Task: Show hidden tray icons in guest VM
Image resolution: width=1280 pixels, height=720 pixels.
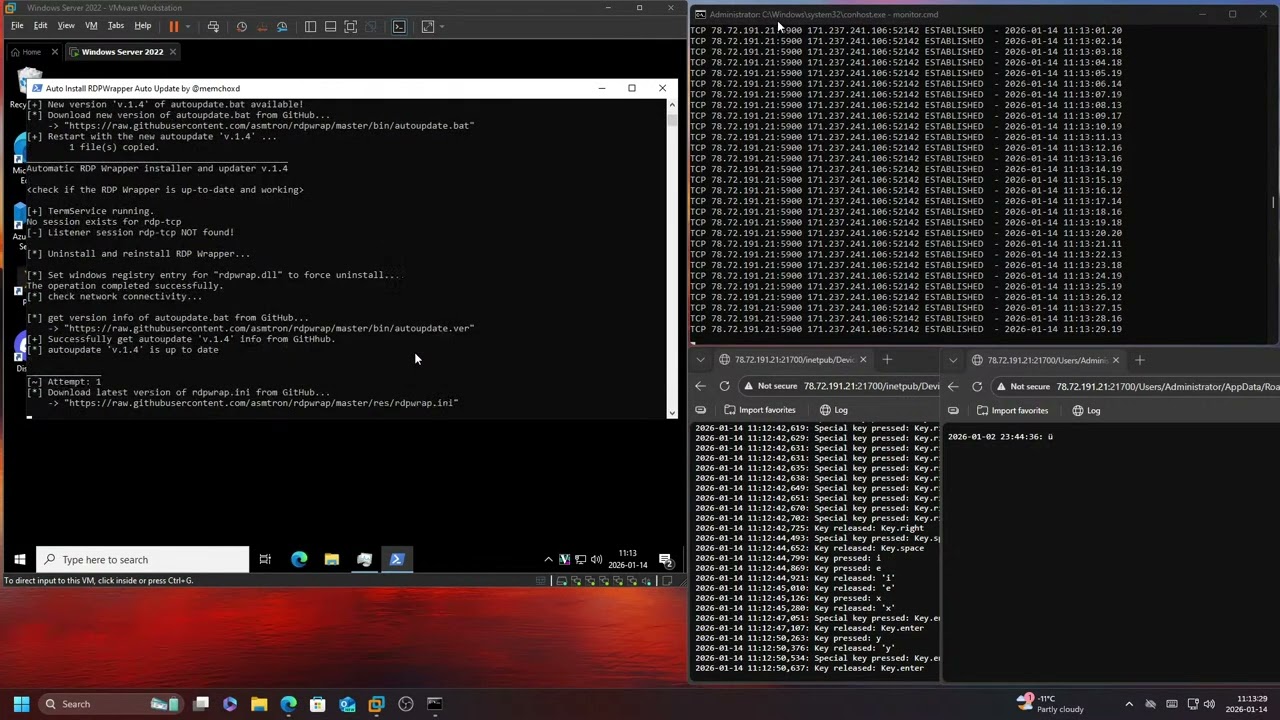Action: point(548,560)
